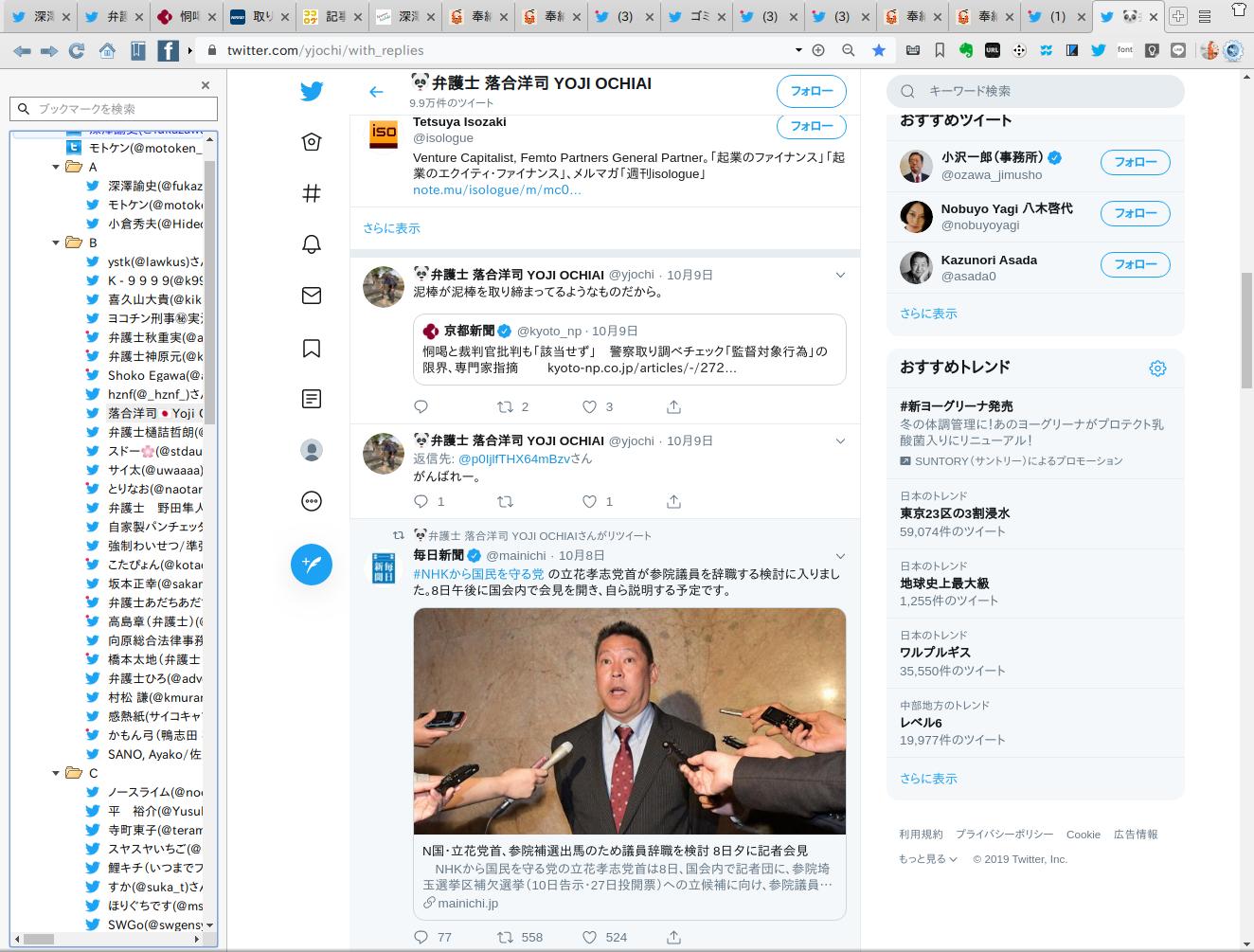Open the home timeline icon in sidebar

click(312, 142)
